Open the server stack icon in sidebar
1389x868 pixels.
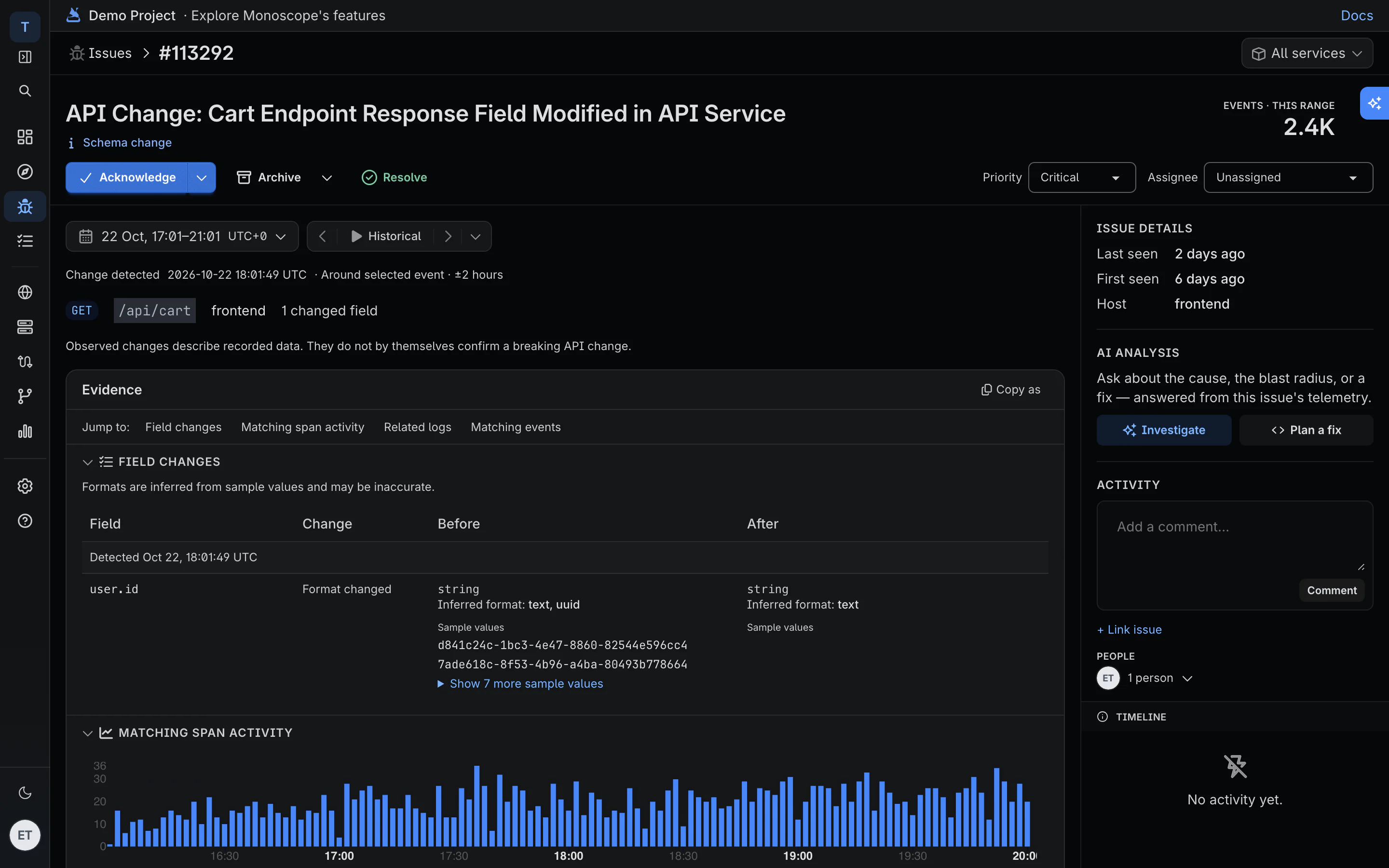[25, 326]
